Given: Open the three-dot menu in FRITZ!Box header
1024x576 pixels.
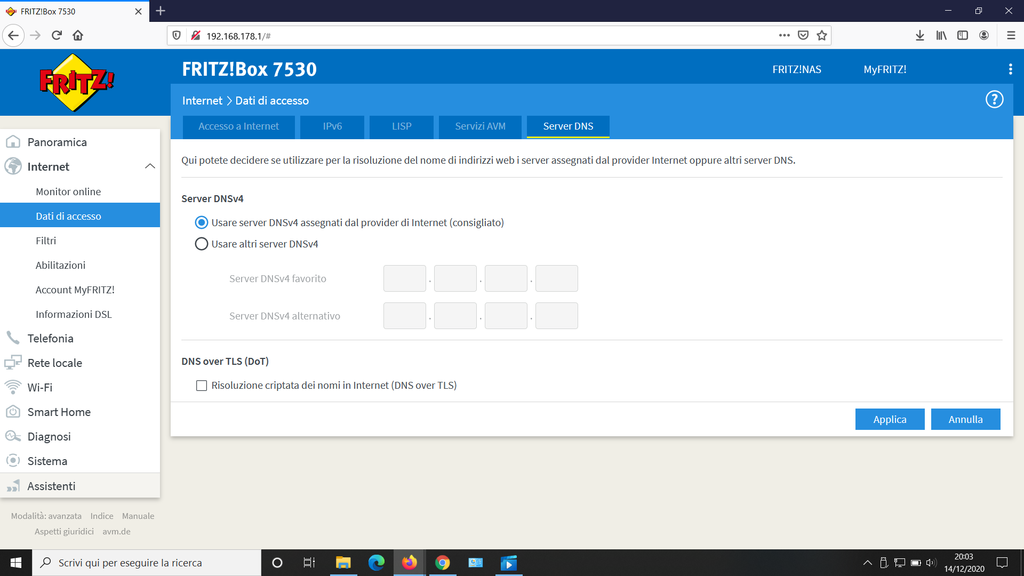Looking at the screenshot, I should click(x=1010, y=69).
